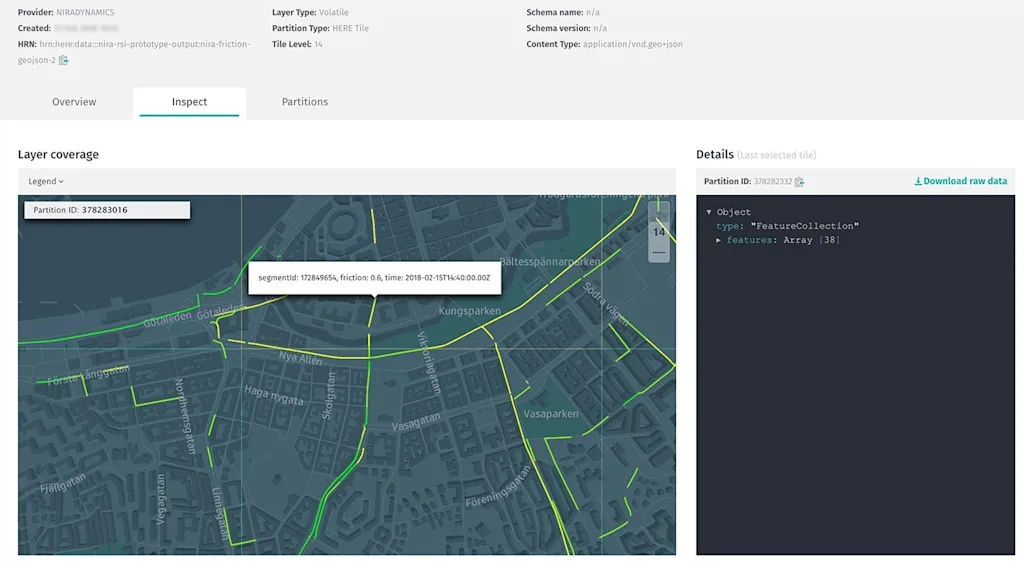Open the Legend dropdown
Viewport: 1024px width, 562px height.
[46, 181]
